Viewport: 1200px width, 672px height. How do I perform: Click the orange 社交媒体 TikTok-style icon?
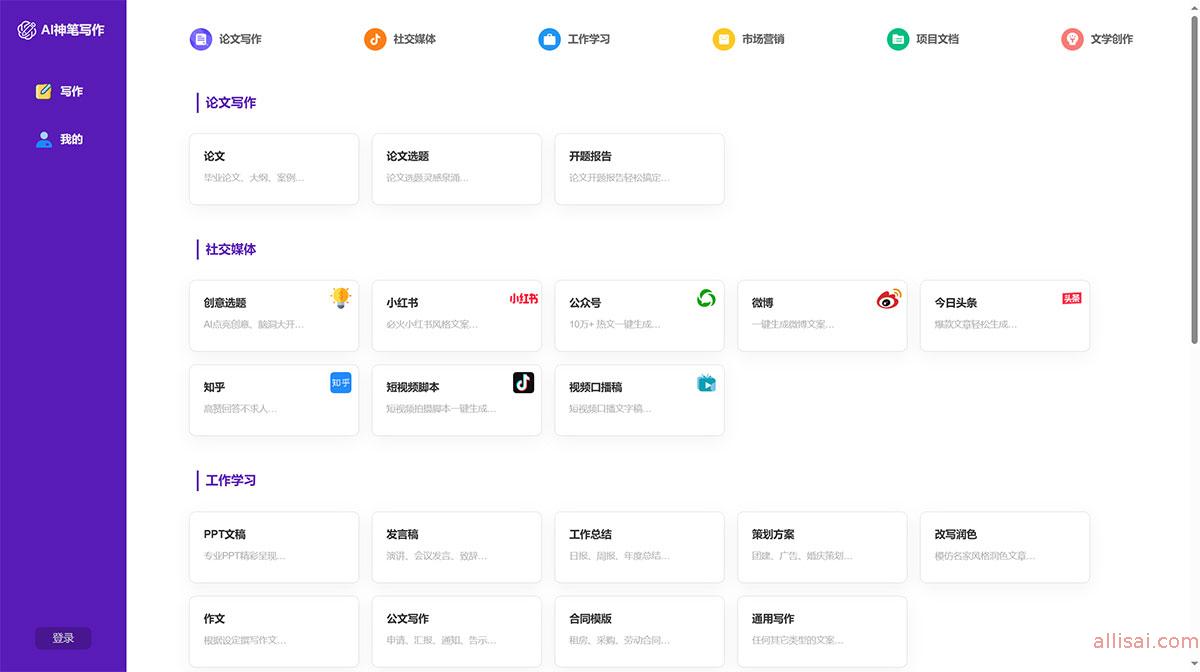[375, 39]
